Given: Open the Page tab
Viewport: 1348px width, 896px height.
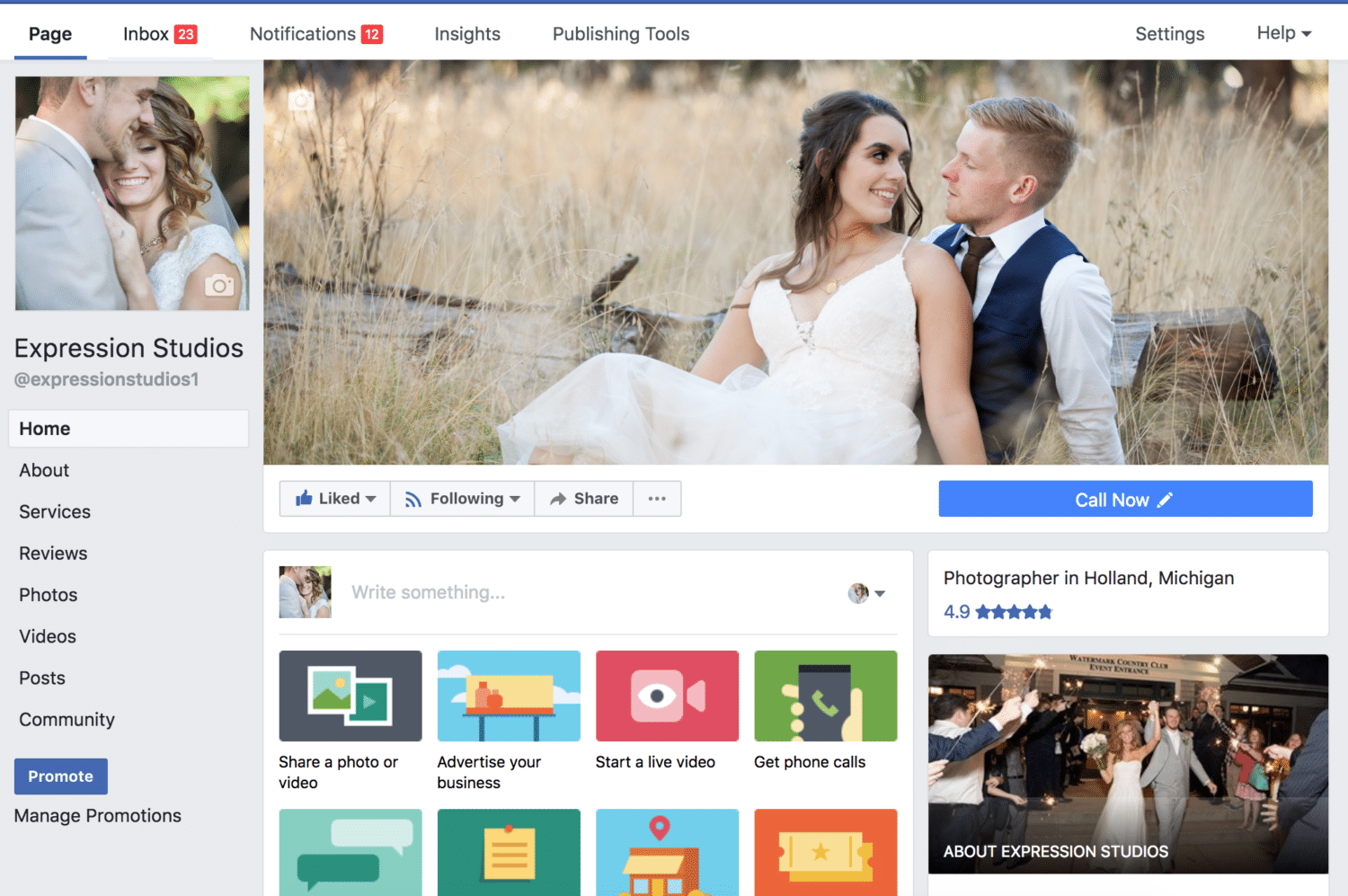Looking at the screenshot, I should point(50,34).
